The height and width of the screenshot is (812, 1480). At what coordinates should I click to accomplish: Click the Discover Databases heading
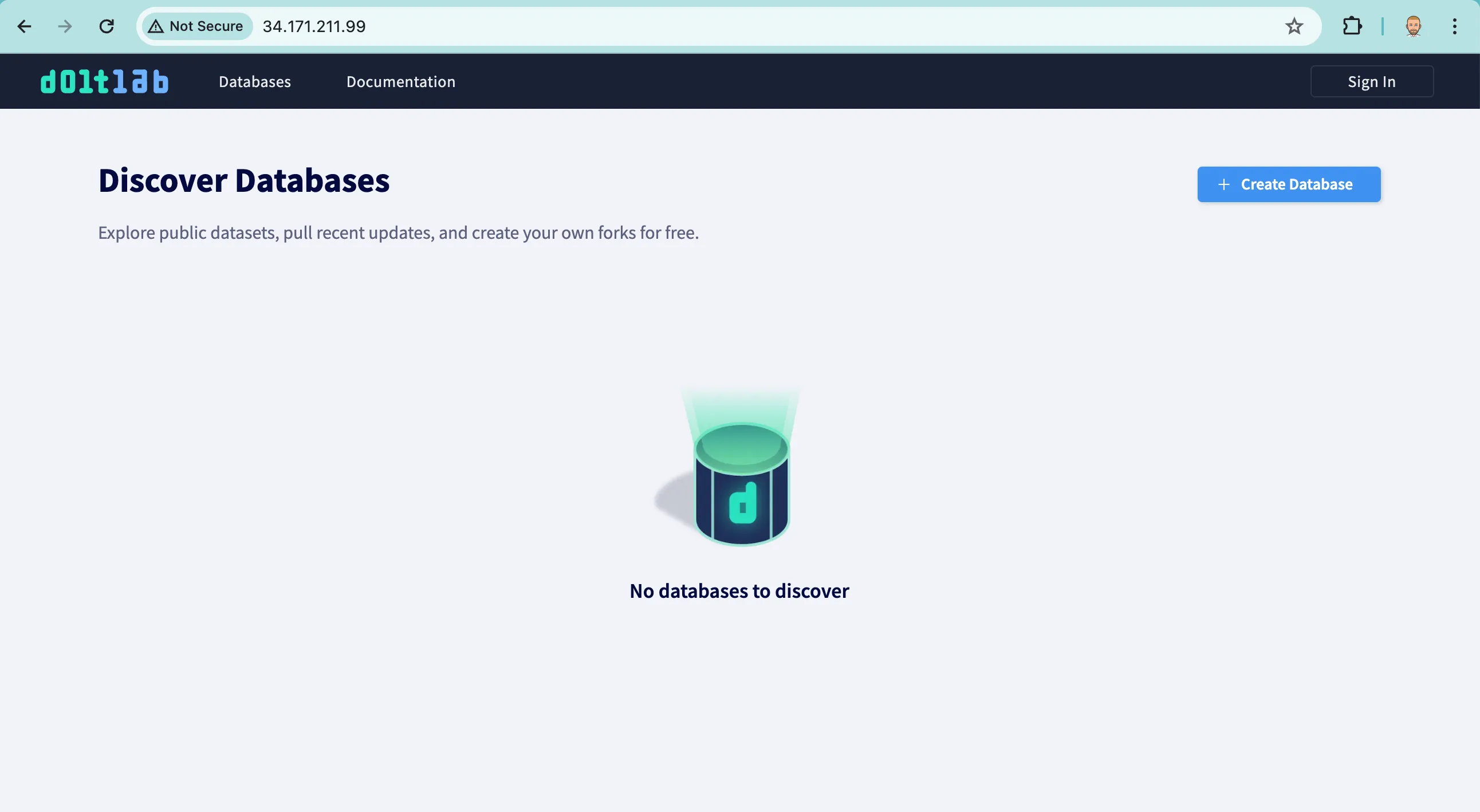click(243, 180)
